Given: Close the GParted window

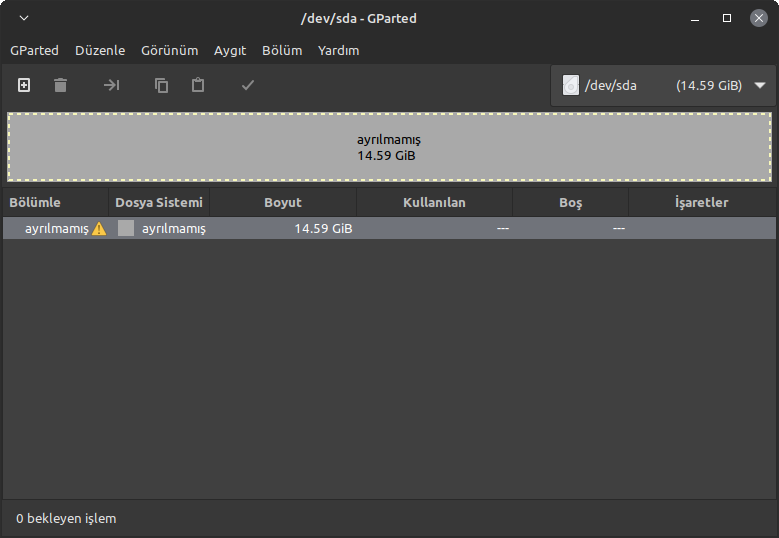Looking at the screenshot, I should click(759, 18).
